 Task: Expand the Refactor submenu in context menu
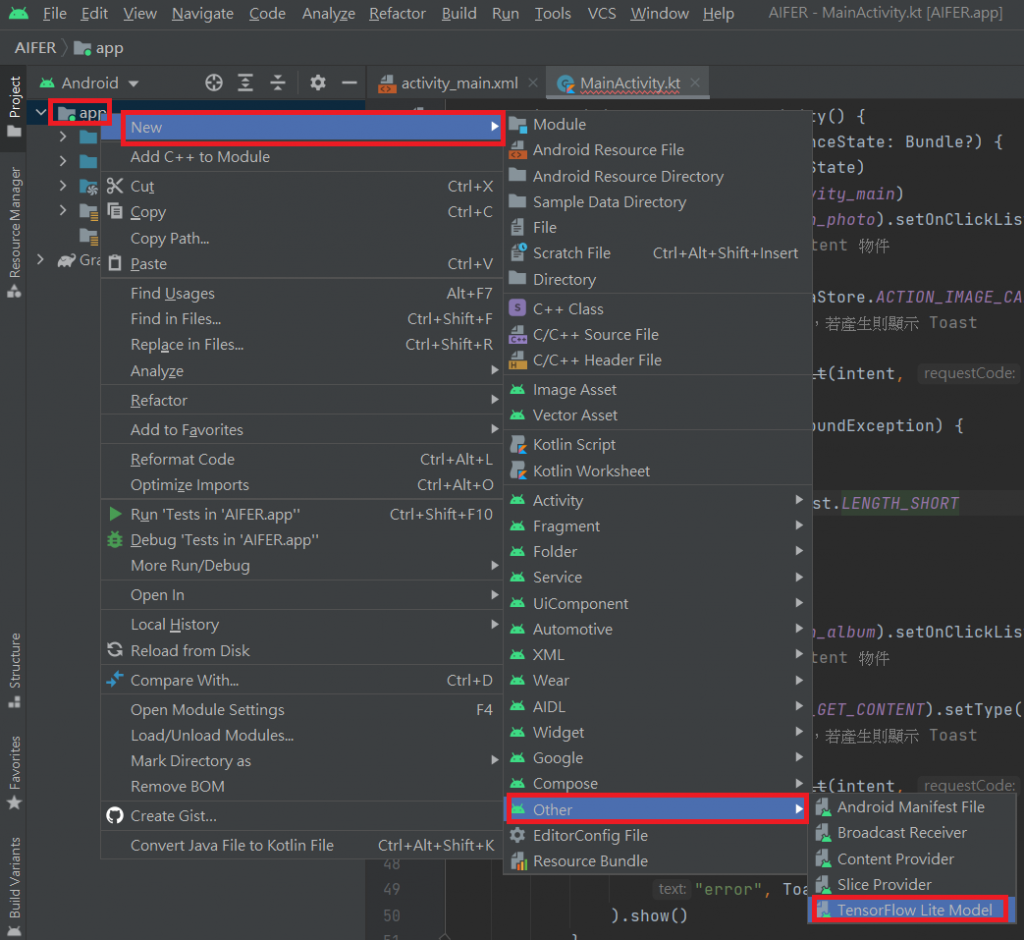[x=302, y=400]
